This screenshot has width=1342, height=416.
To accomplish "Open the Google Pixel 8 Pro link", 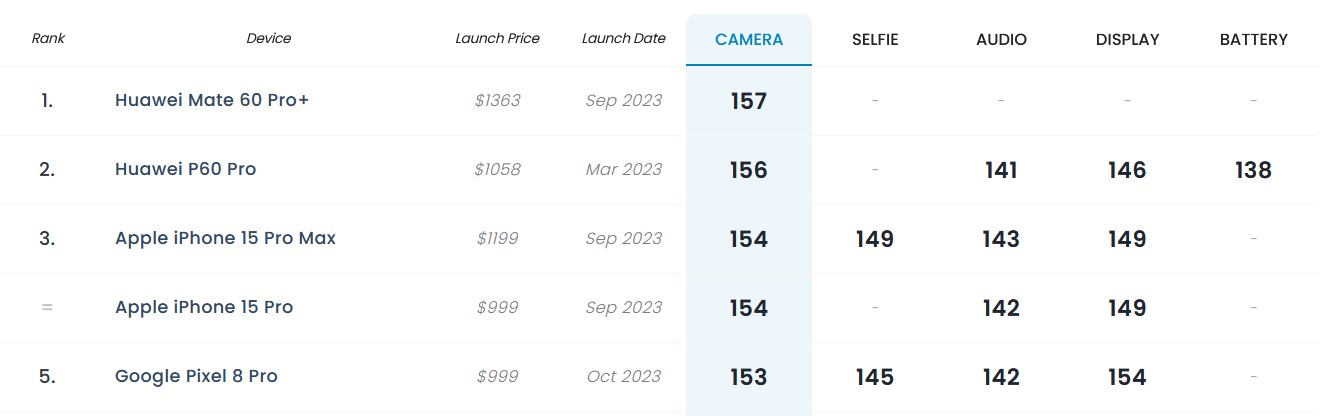I will pyautogui.click(x=196, y=376).
